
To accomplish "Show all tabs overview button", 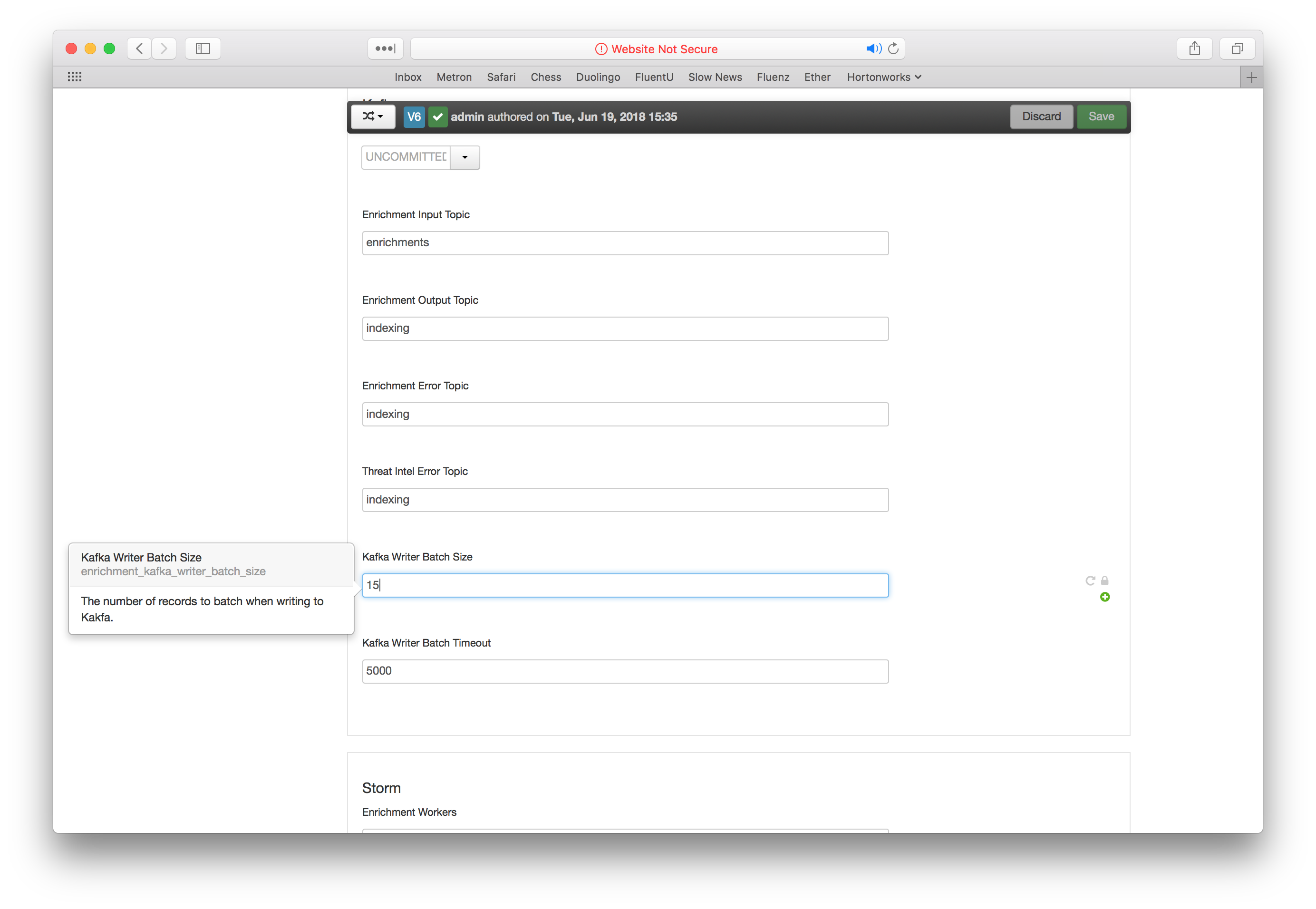I will click(x=1237, y=48).
